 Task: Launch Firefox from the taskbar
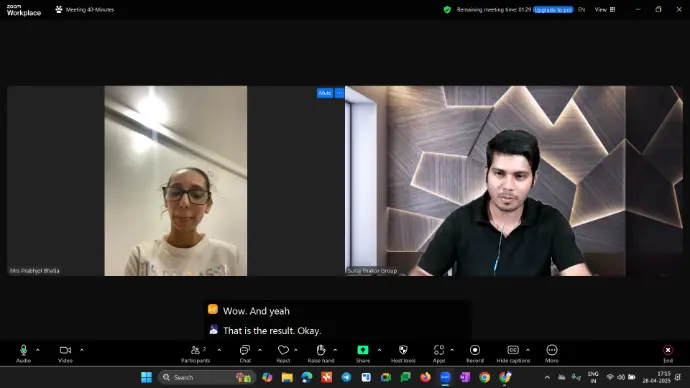[425, 377]
